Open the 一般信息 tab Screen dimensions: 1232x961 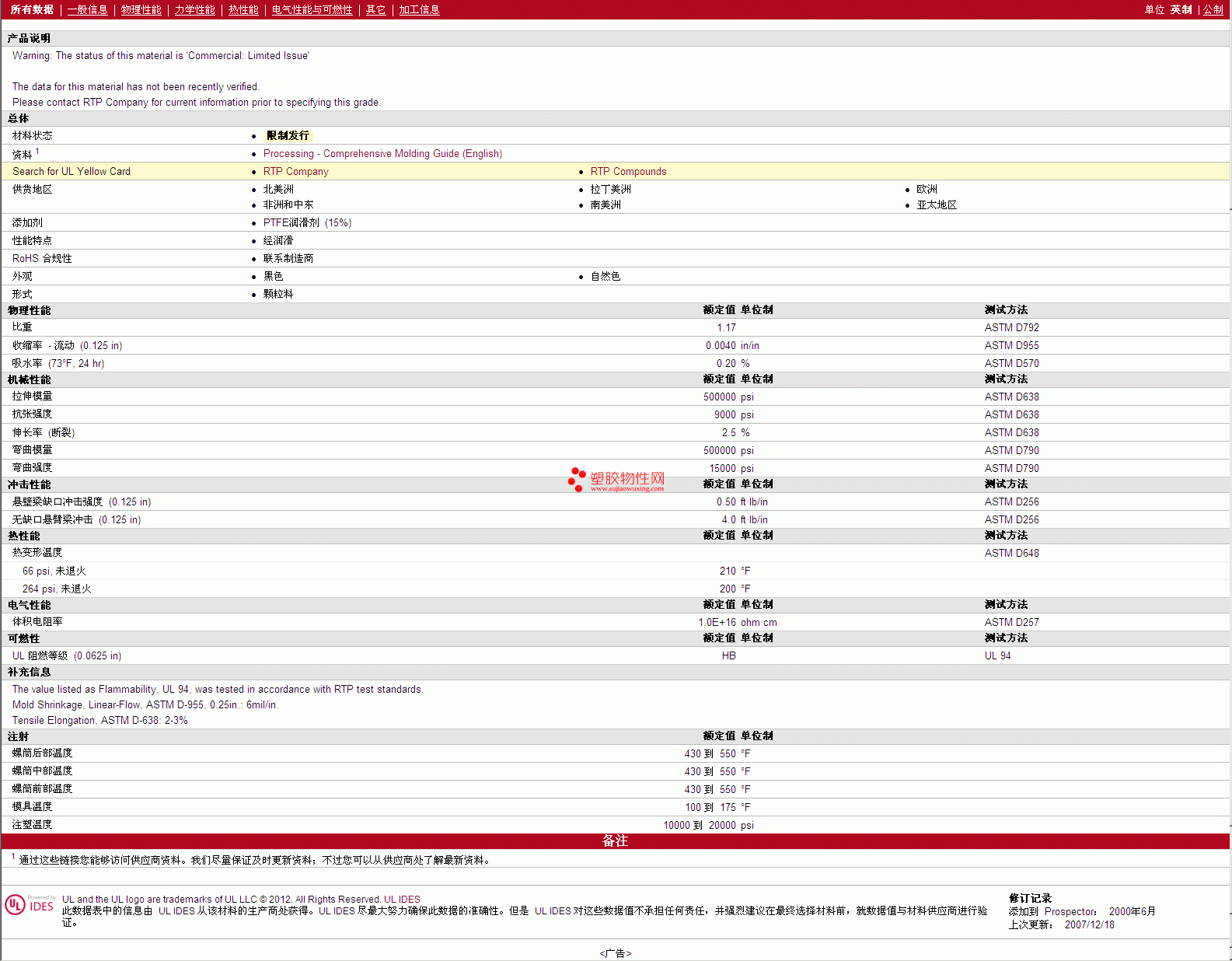point(87,10)
